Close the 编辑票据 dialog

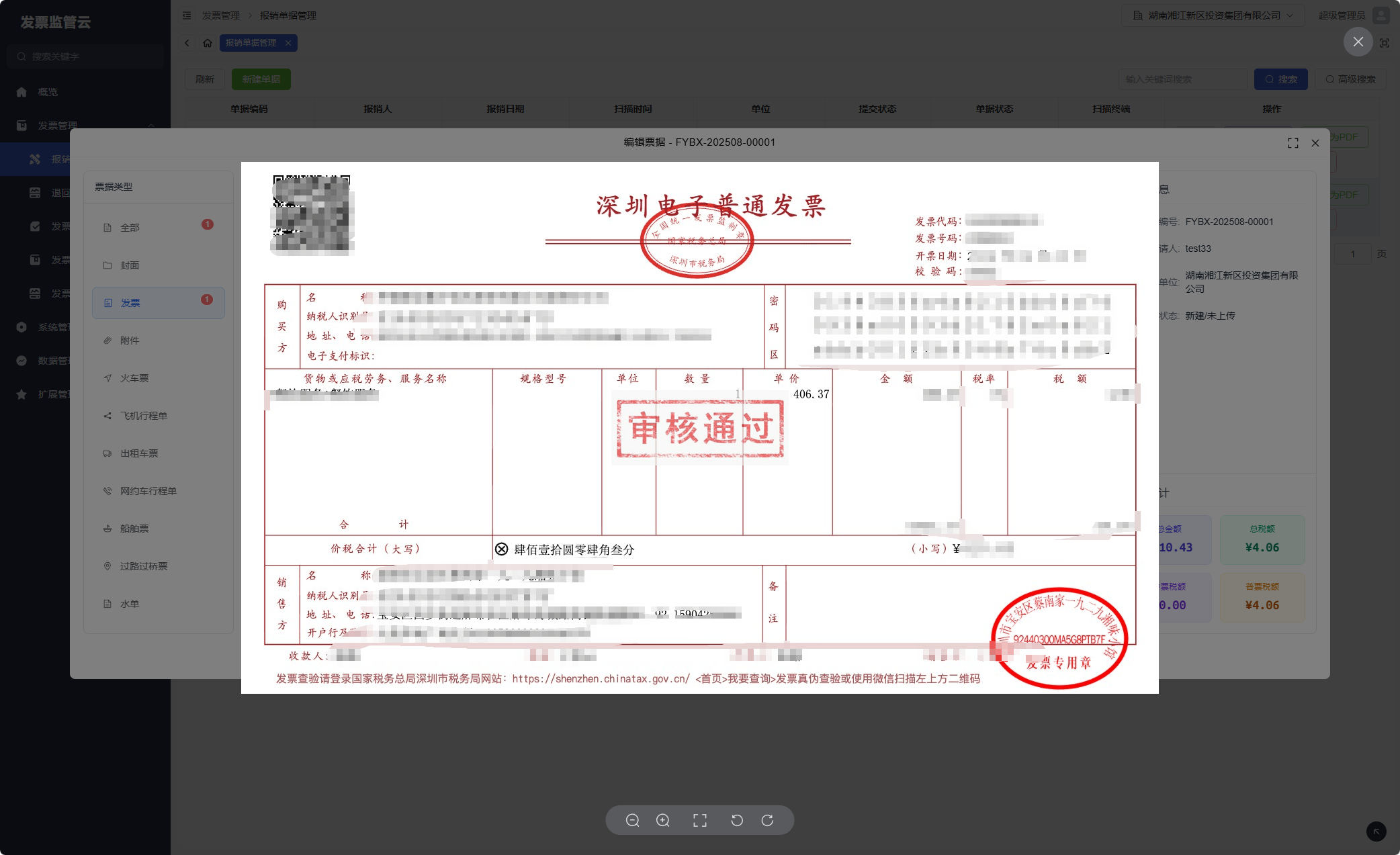(1315, 143)
